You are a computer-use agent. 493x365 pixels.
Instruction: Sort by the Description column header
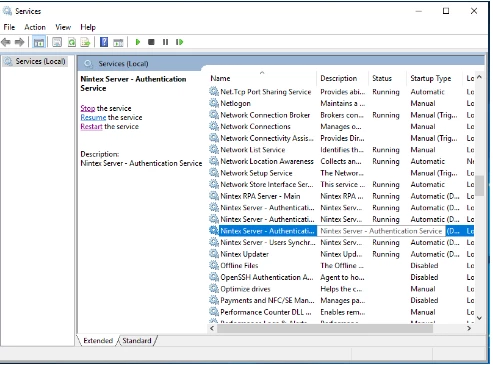tap(343, 78)
